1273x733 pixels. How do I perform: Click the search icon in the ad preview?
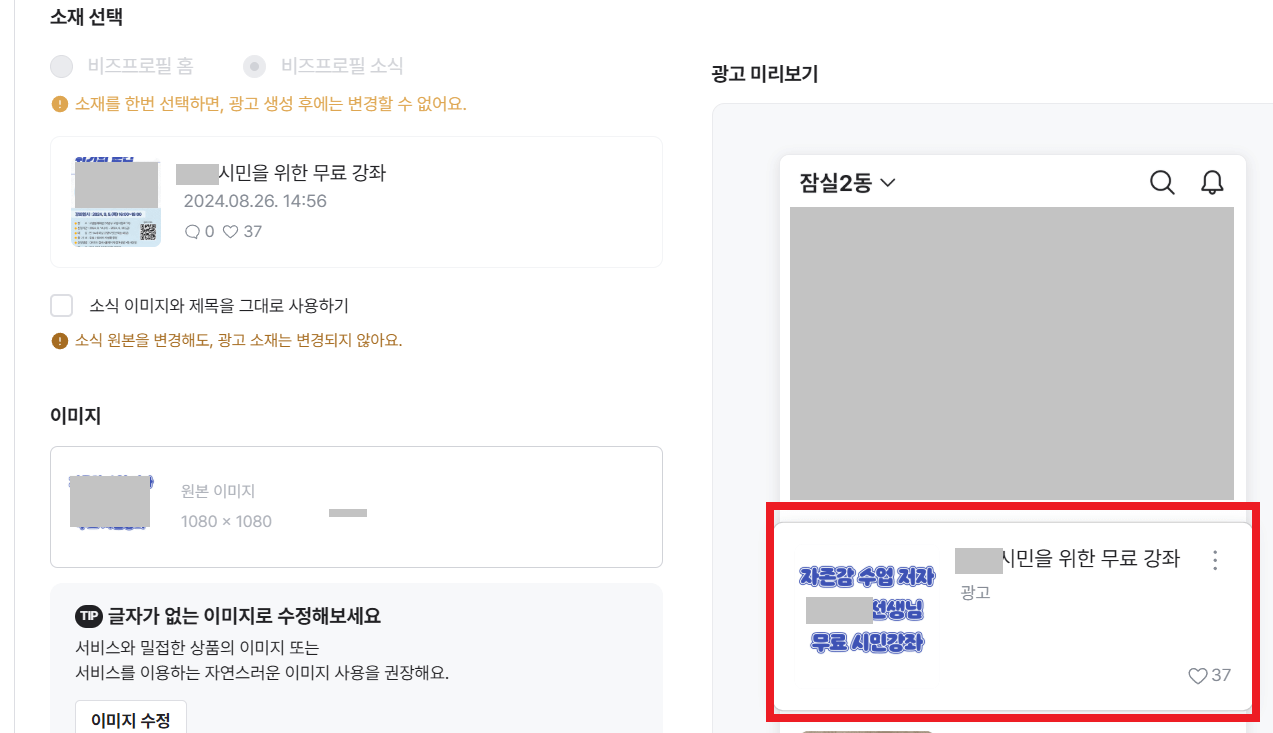pyautogui.click(x=1161, y=182)
